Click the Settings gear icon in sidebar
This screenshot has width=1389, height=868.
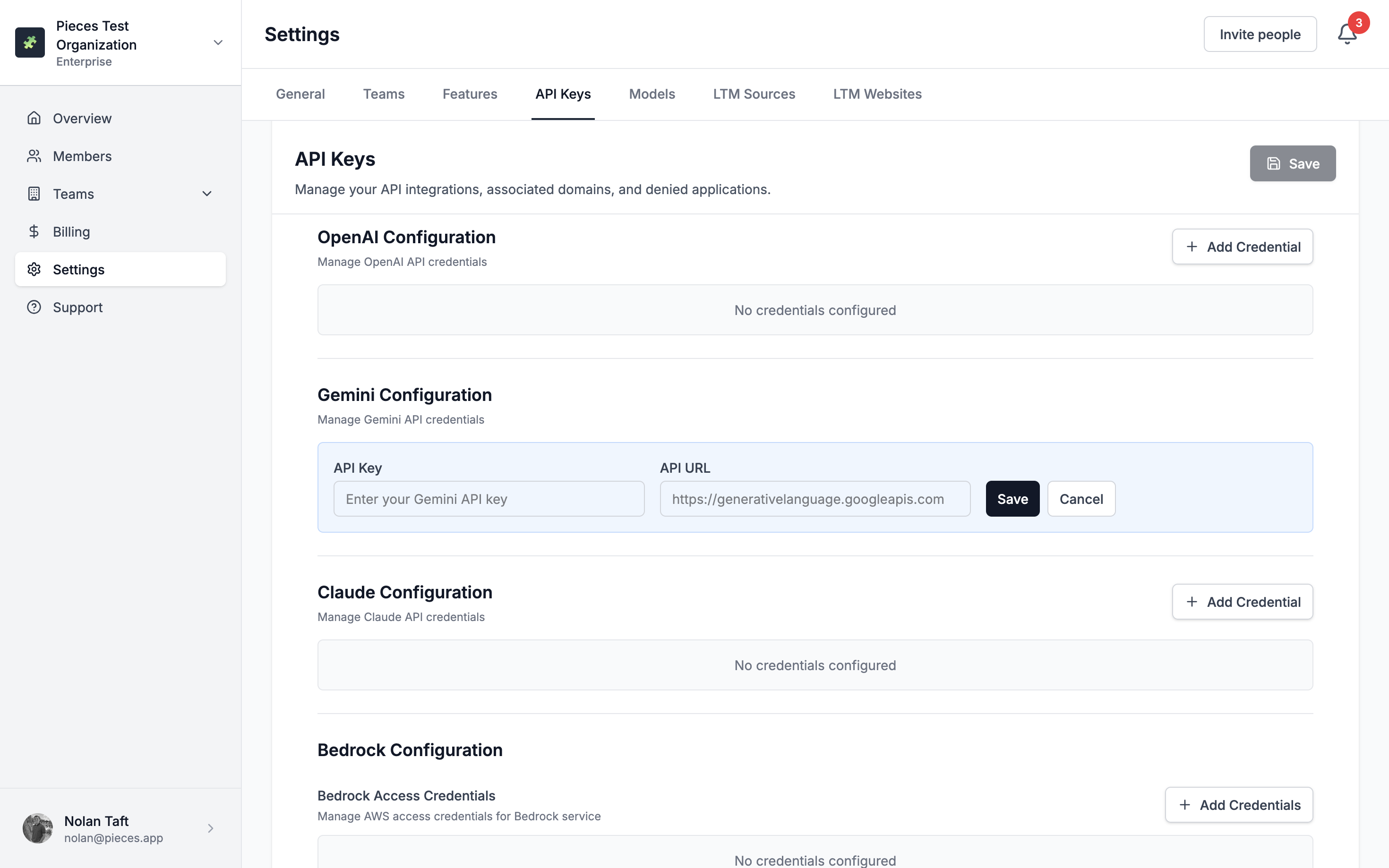(34, 269)
